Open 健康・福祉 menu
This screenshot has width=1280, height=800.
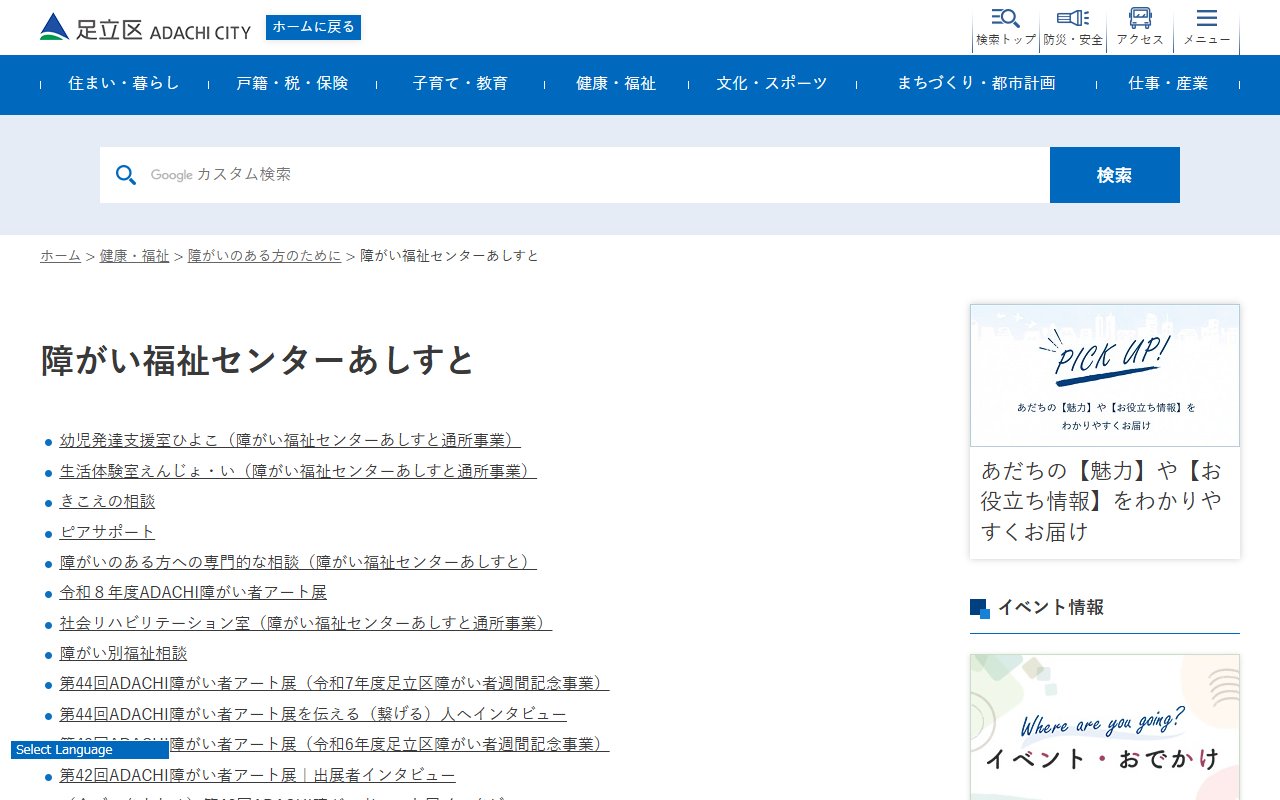tap(616, 84)
